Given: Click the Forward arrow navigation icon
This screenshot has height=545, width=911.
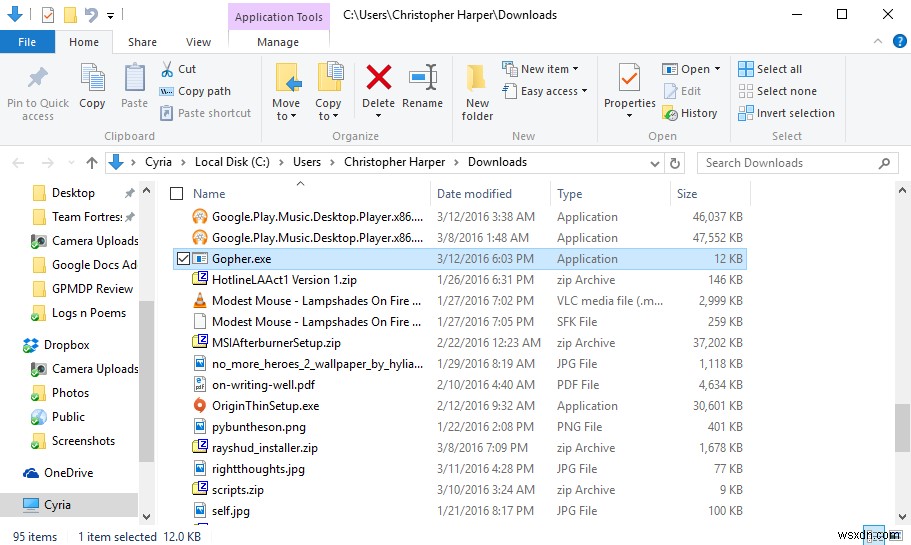Looking at the screenshot, I should pos(48,163).
